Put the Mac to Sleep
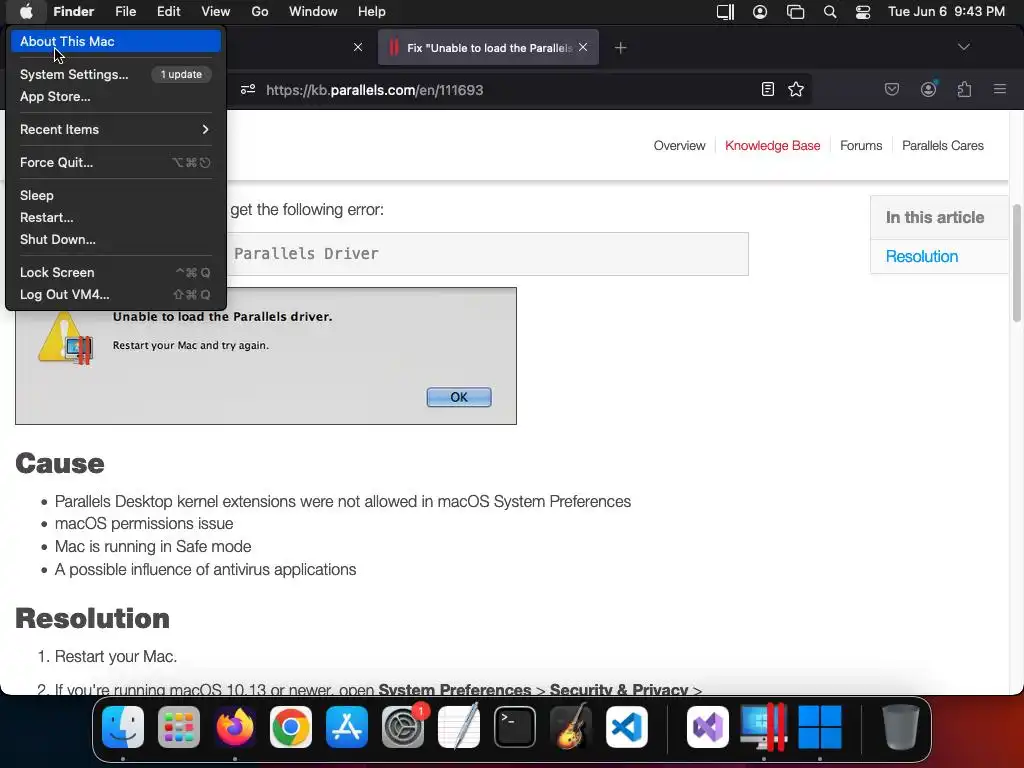Viewport: 1024px width, 768px height. pos(116,195)
